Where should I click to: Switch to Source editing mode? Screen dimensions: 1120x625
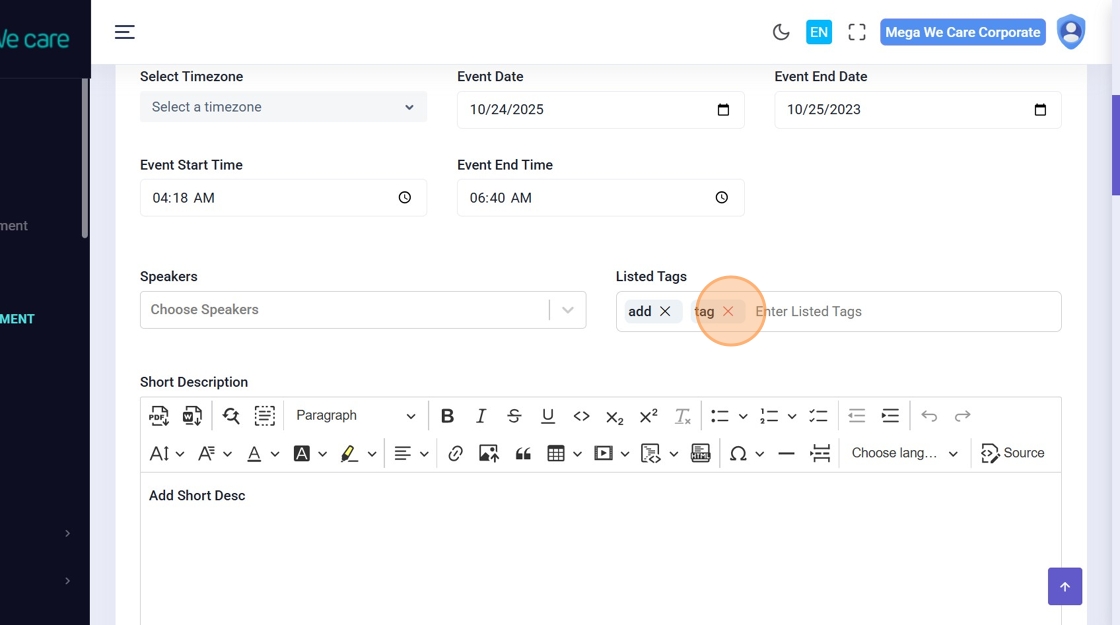click(x=1013, y=454)
